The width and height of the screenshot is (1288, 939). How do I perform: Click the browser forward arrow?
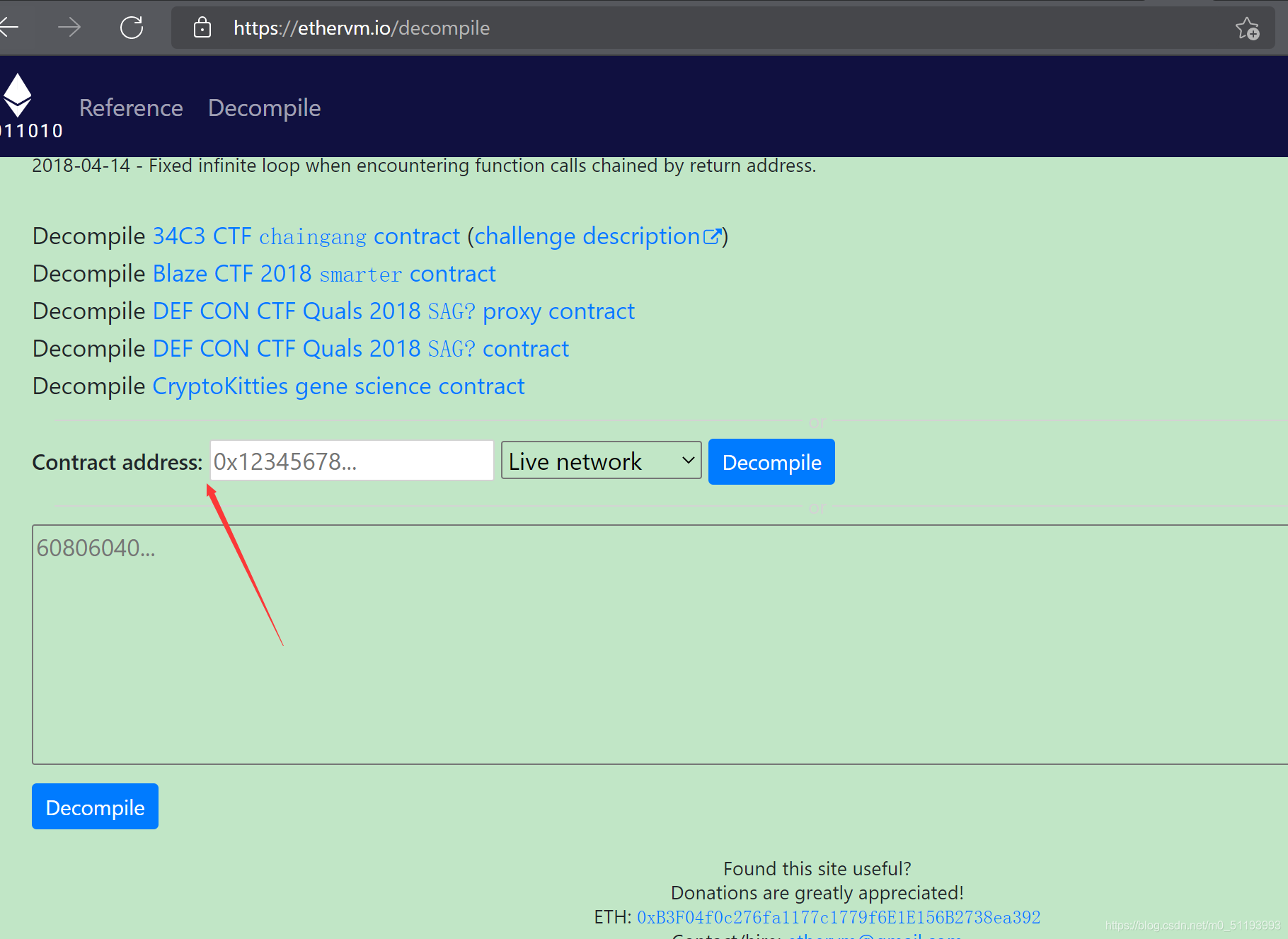coord(69,28)
